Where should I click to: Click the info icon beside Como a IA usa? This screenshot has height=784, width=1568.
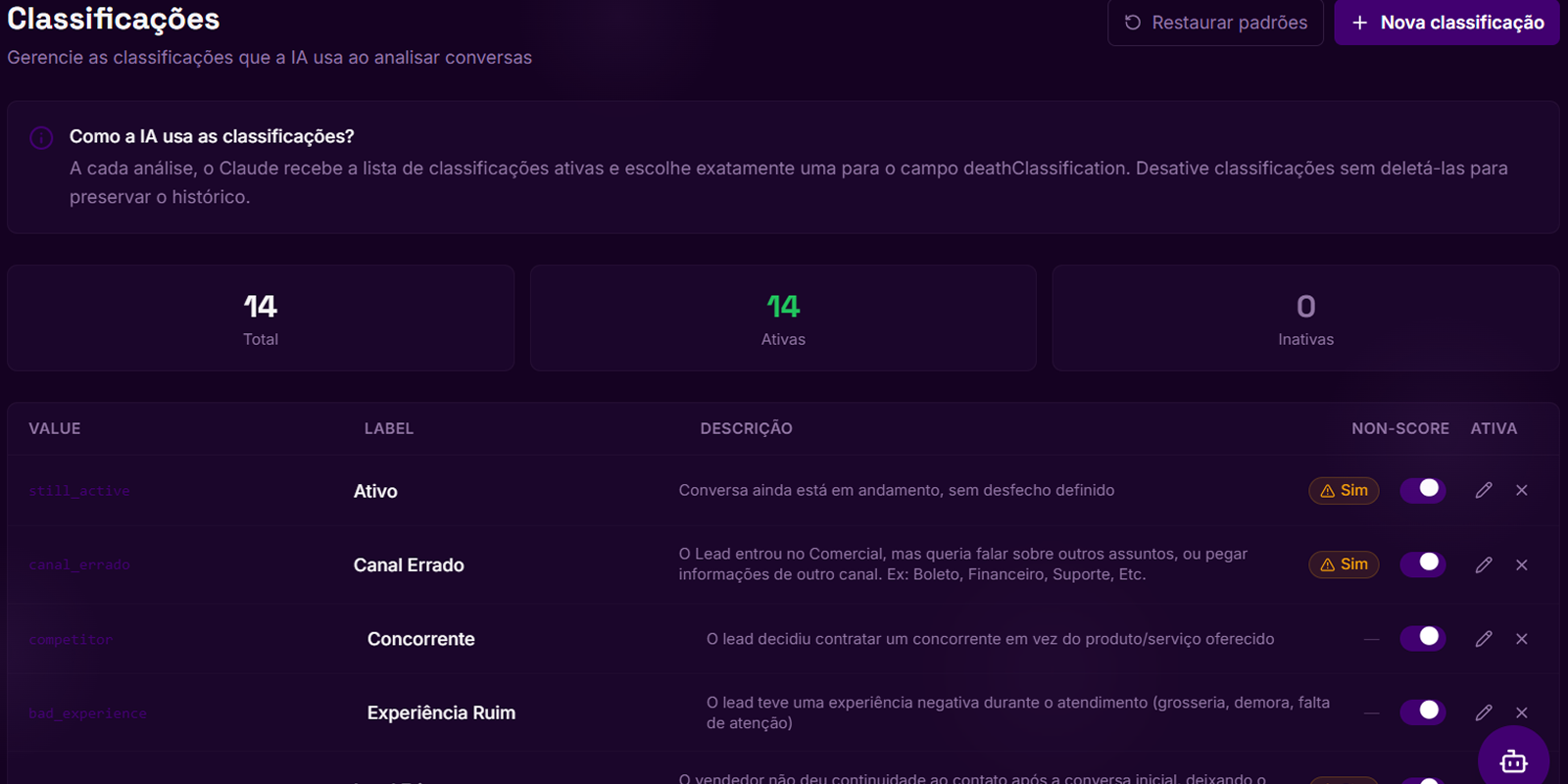(x=41, y=137)
